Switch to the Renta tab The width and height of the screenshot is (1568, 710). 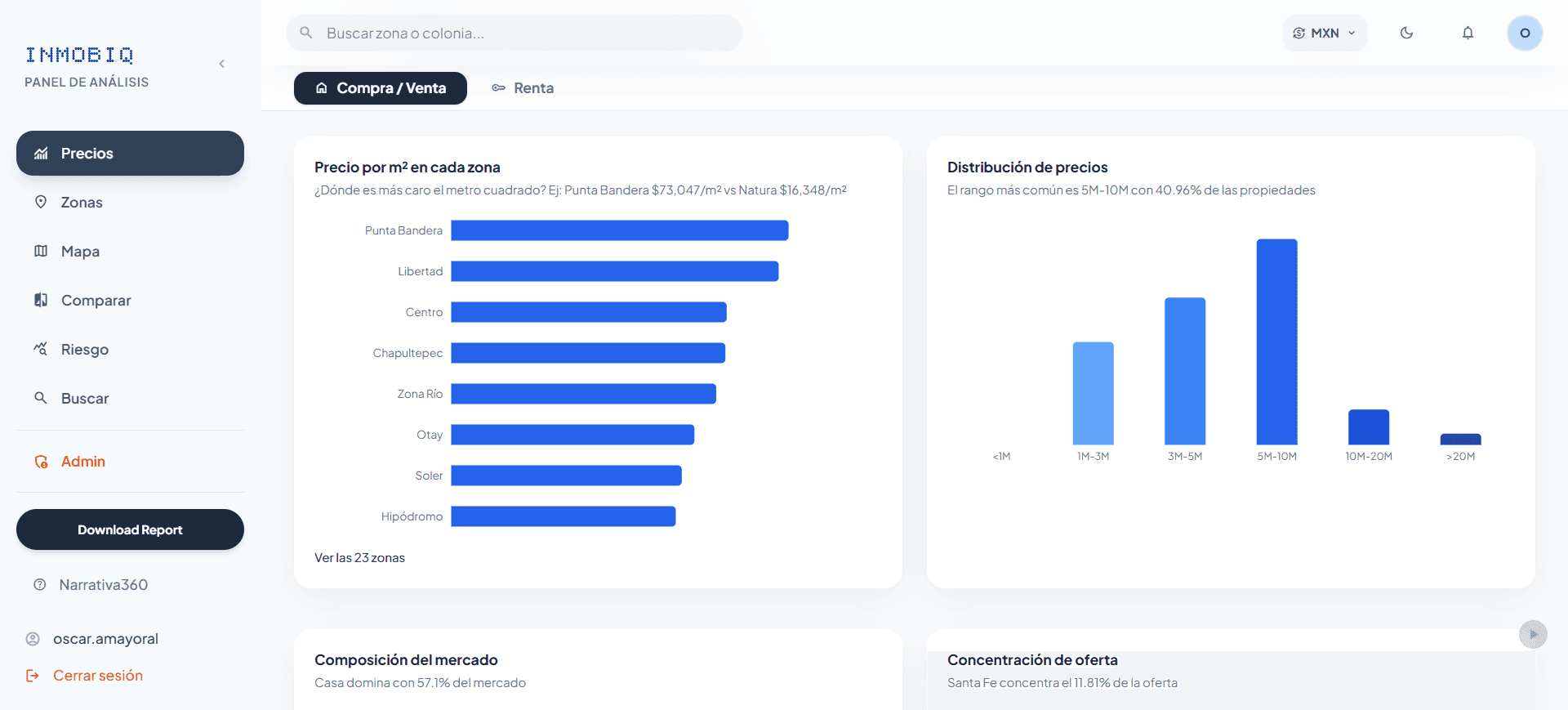click(523, 88)
